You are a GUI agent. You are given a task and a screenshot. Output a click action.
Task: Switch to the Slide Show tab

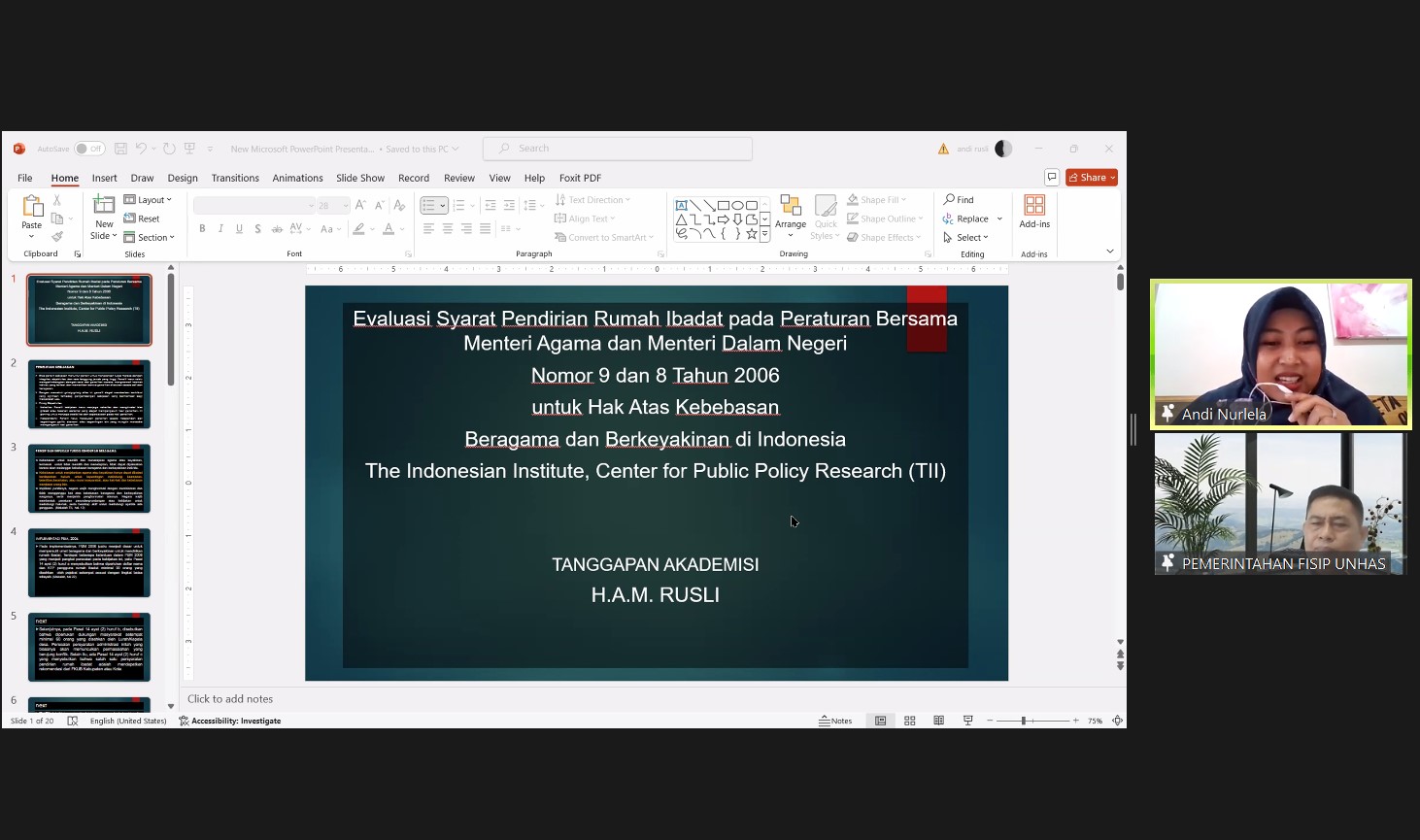pyautogui.click(x=360, y=178)
